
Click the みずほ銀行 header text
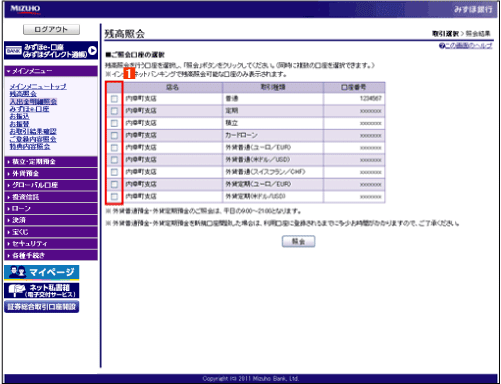pos(473,9)
